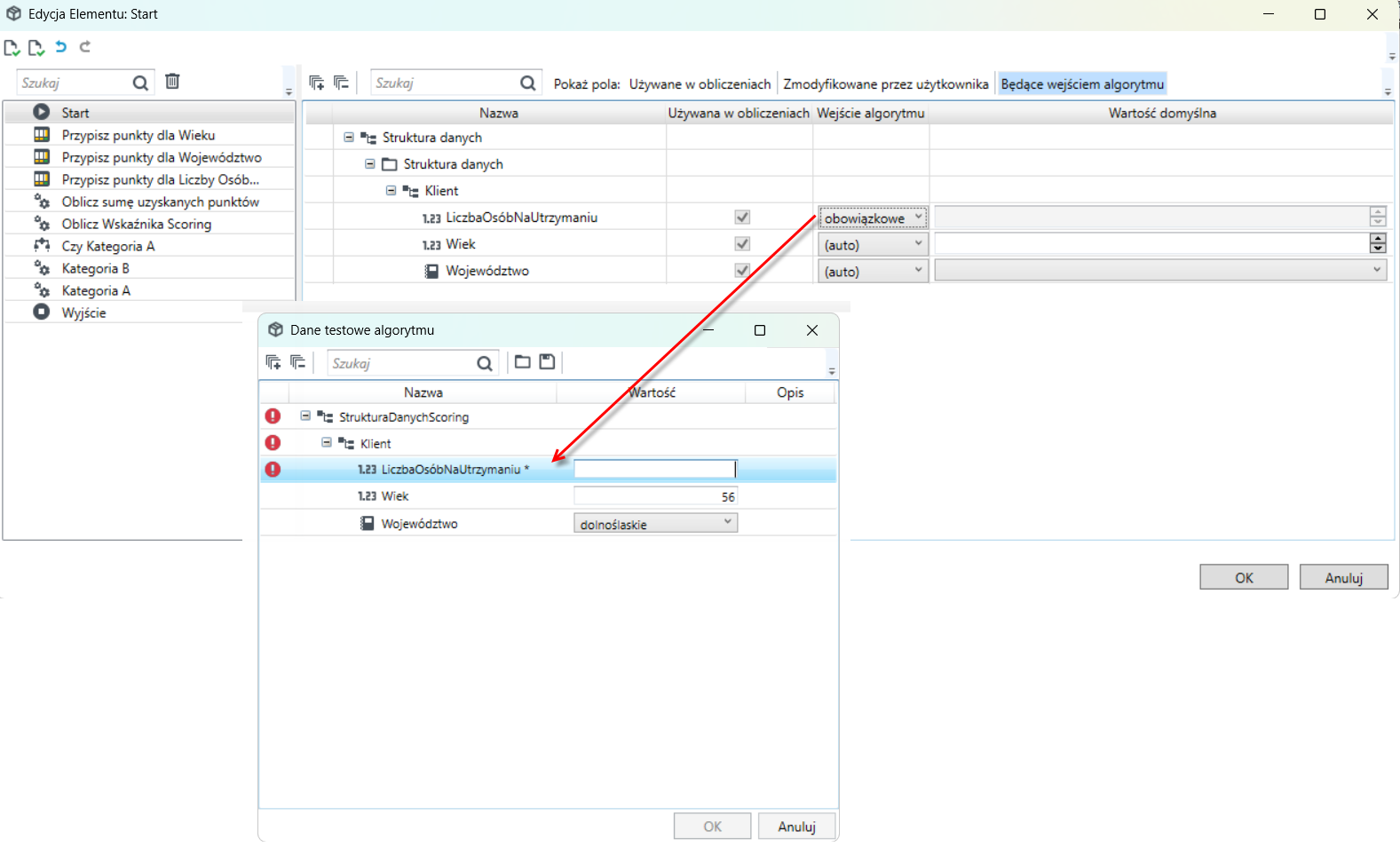Viewport: 1400px width, 847px height.
Task: Click the magnifier in Dane testowe search
Action: tap(485, 363)
